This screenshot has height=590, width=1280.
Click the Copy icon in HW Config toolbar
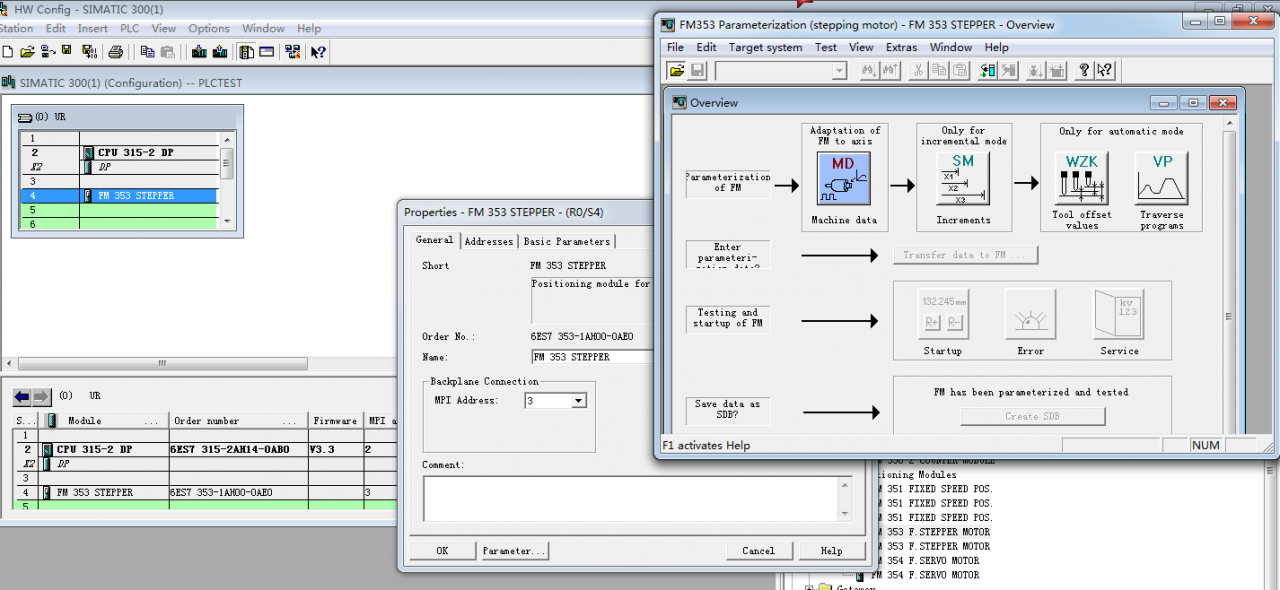pos(148,52)
